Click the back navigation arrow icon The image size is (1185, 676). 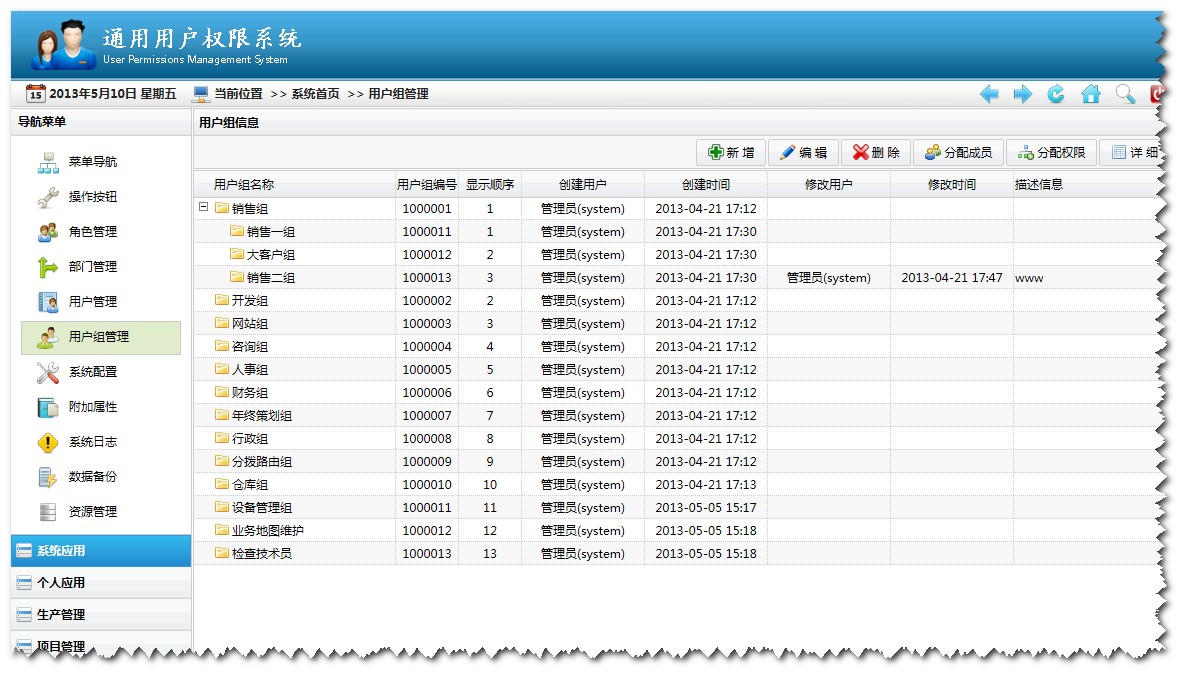coord(989,93)
